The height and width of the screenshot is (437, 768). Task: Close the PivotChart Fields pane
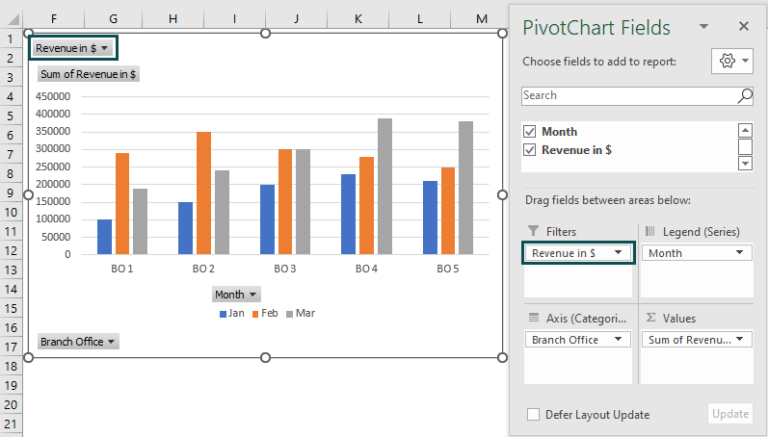tap(744, 26)
